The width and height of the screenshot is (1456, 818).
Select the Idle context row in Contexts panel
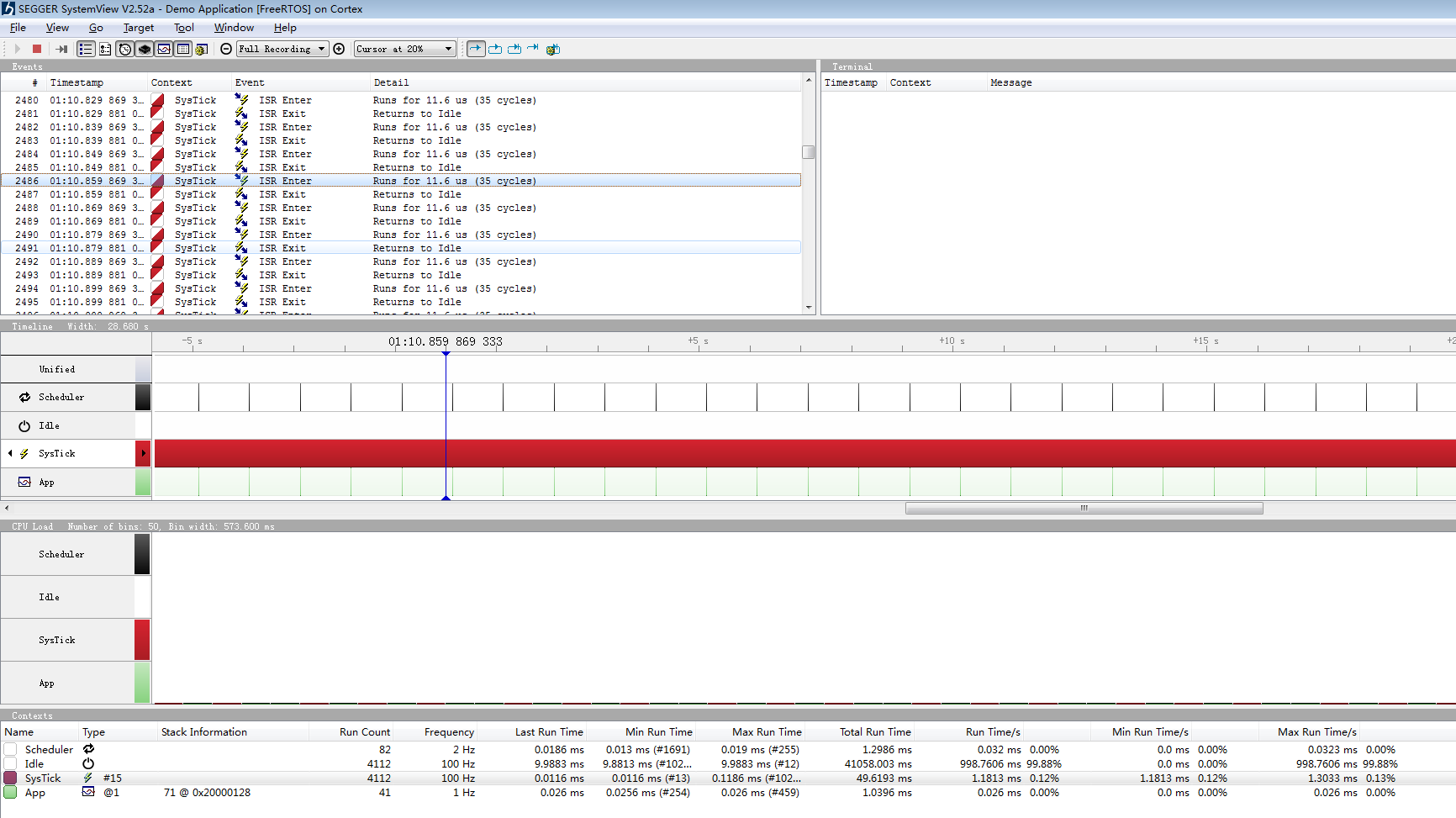click(34, 763)
